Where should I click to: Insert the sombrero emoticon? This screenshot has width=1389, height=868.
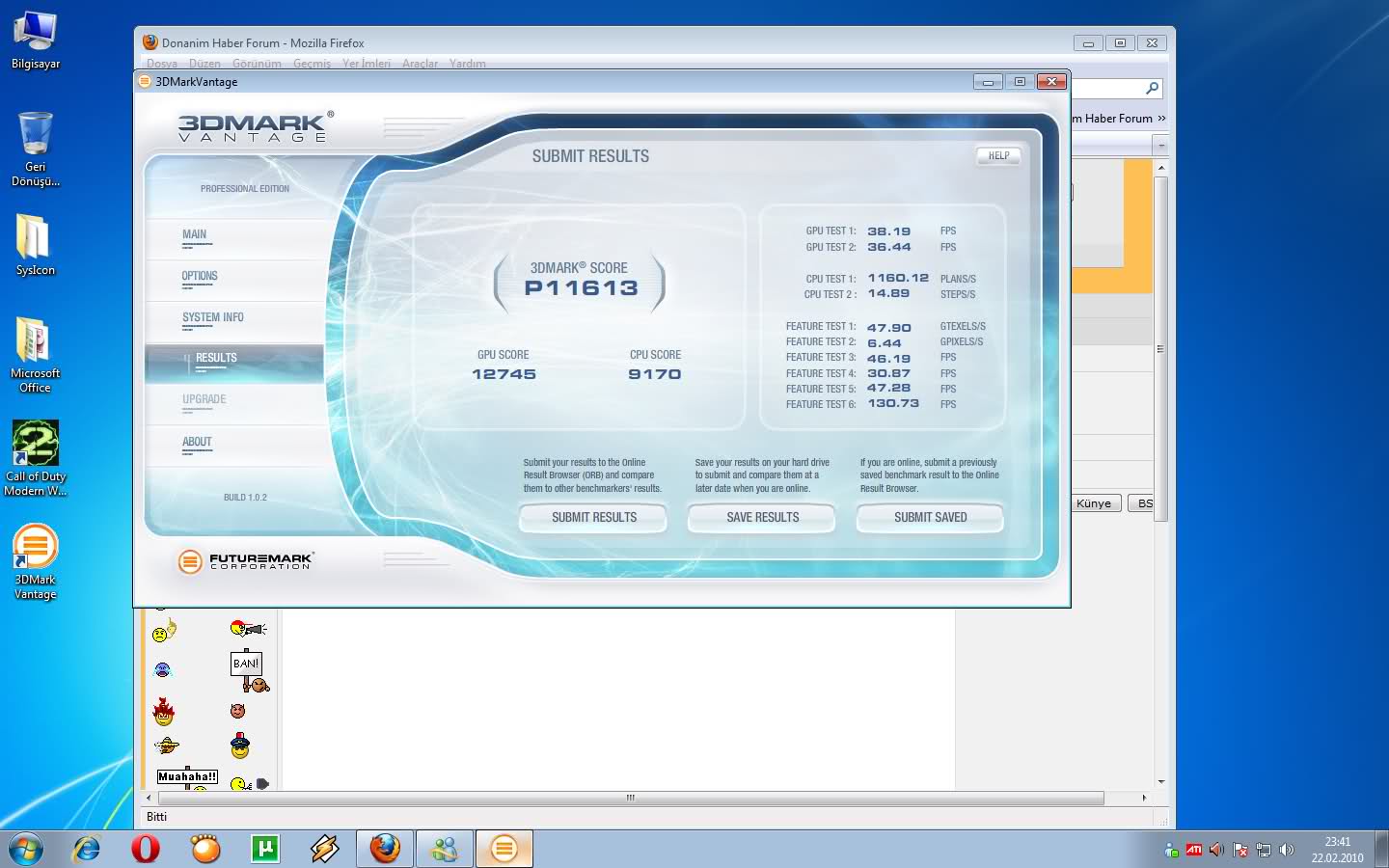pos(167,745)
